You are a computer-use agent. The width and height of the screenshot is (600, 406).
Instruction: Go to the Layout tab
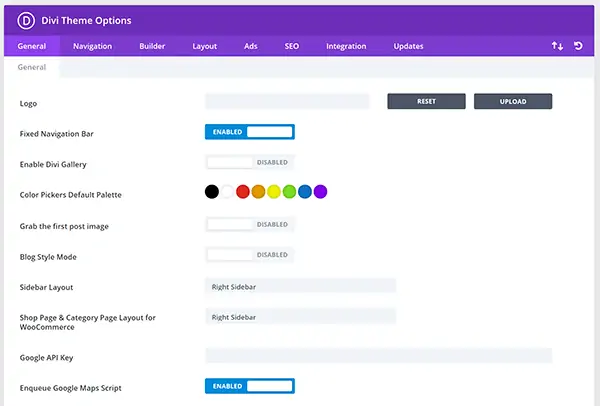[204, 46]
